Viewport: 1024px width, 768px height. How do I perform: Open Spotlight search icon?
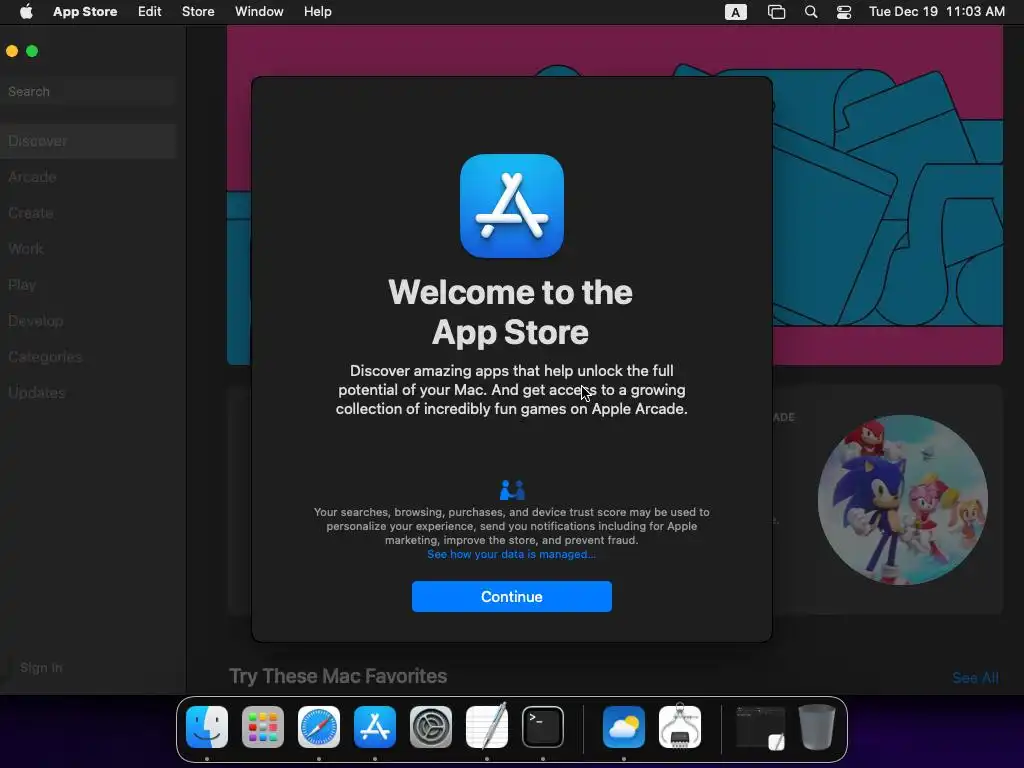pyautogui.click(x=810, y=12)
